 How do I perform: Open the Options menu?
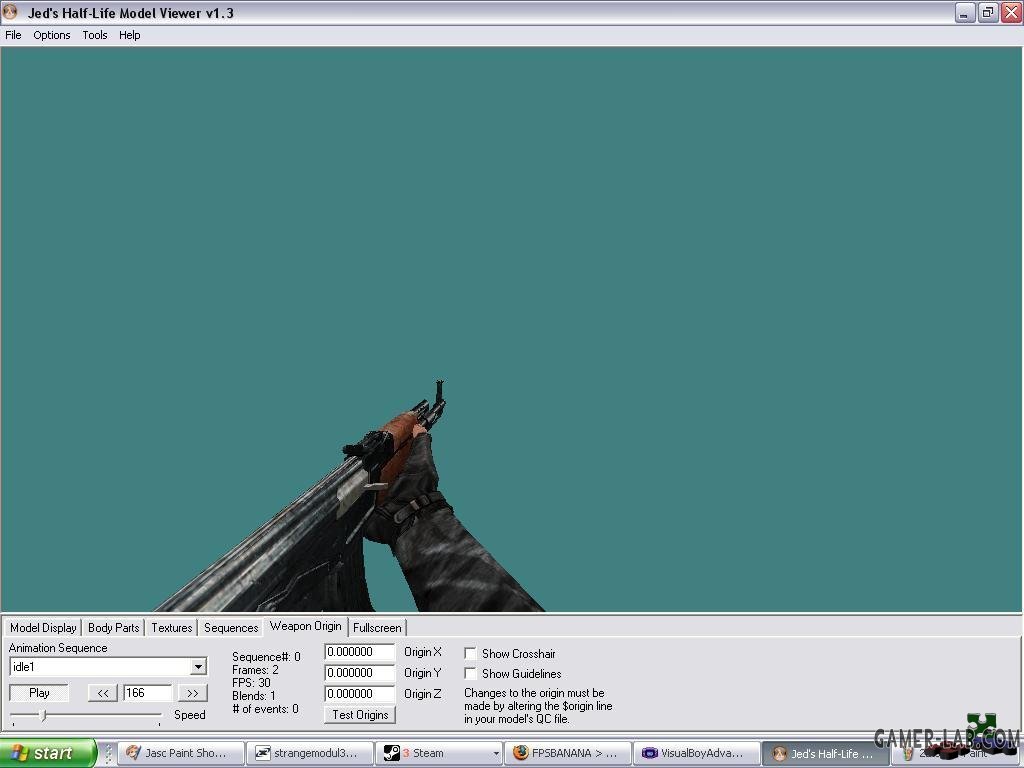[x=52, y=35]
